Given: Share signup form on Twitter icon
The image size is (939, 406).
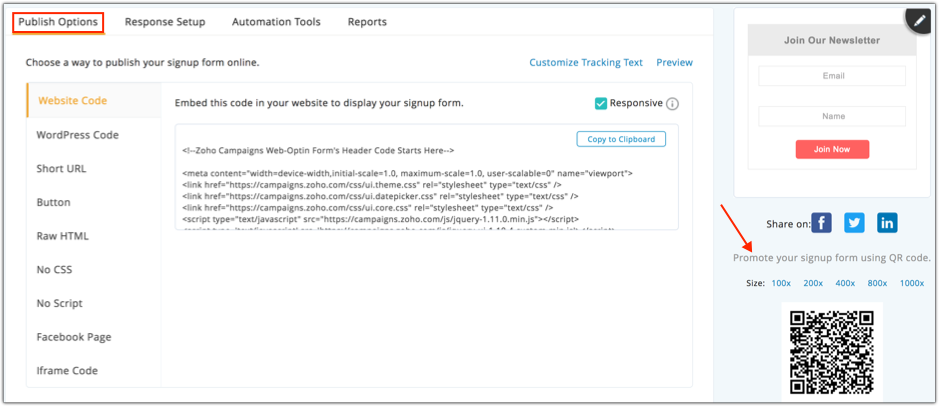Looking at the screenshot, I should coord(855,223).
